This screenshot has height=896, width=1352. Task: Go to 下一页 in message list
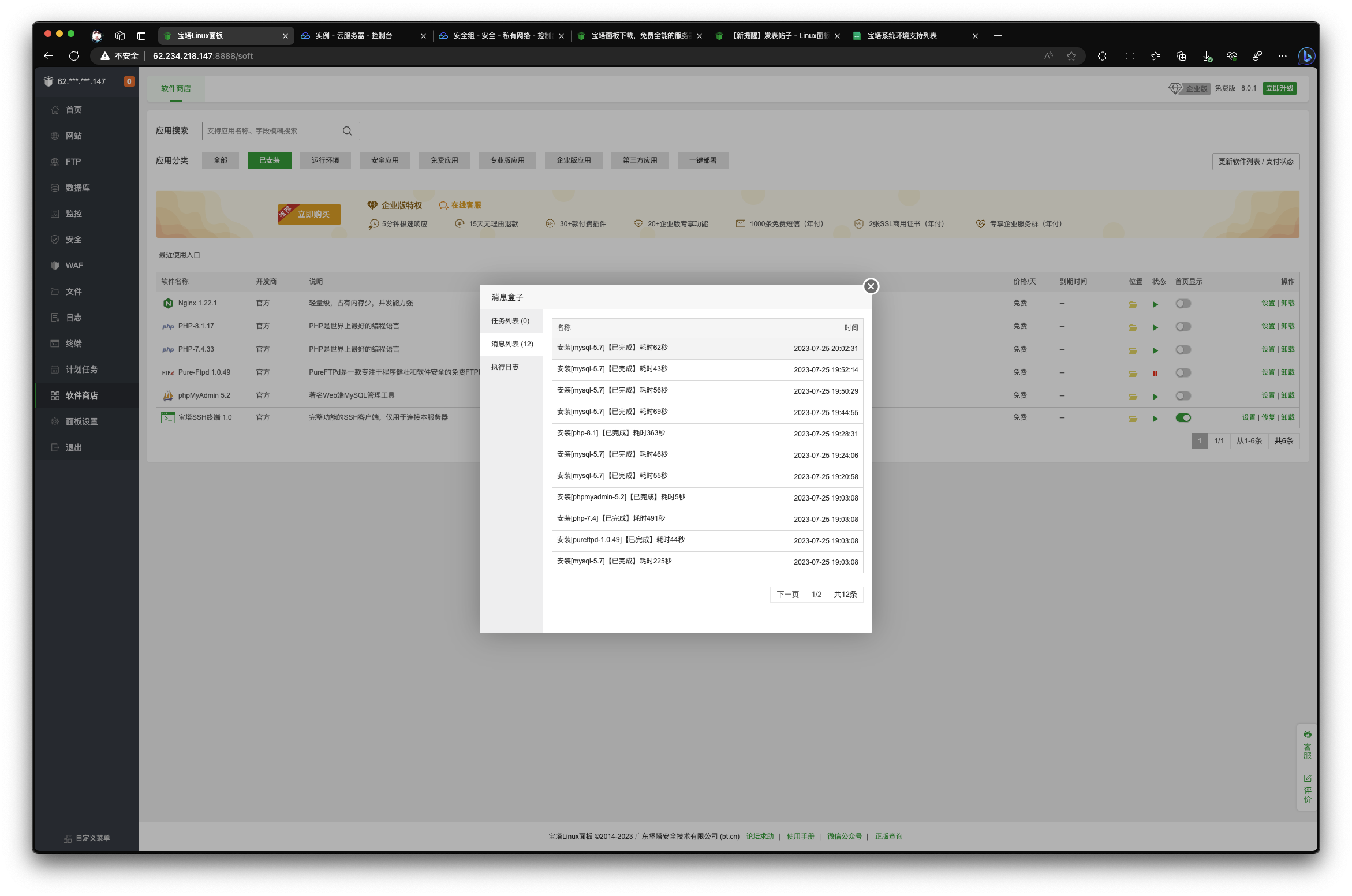click(x=787, y=595)
